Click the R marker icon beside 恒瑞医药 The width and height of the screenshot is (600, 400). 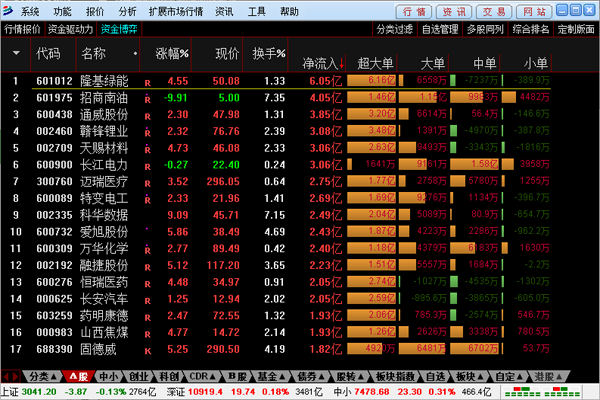click(148, 283)
